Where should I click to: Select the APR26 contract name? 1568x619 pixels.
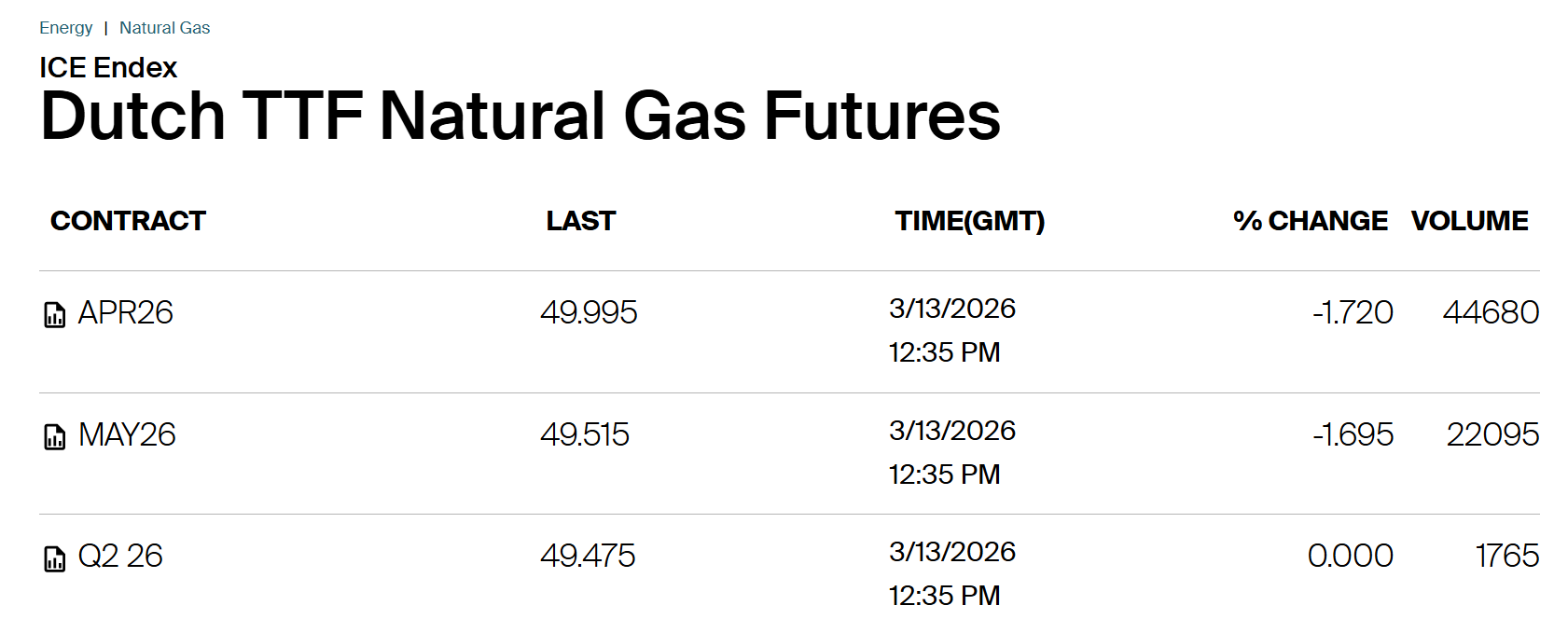tap(125, 312)
